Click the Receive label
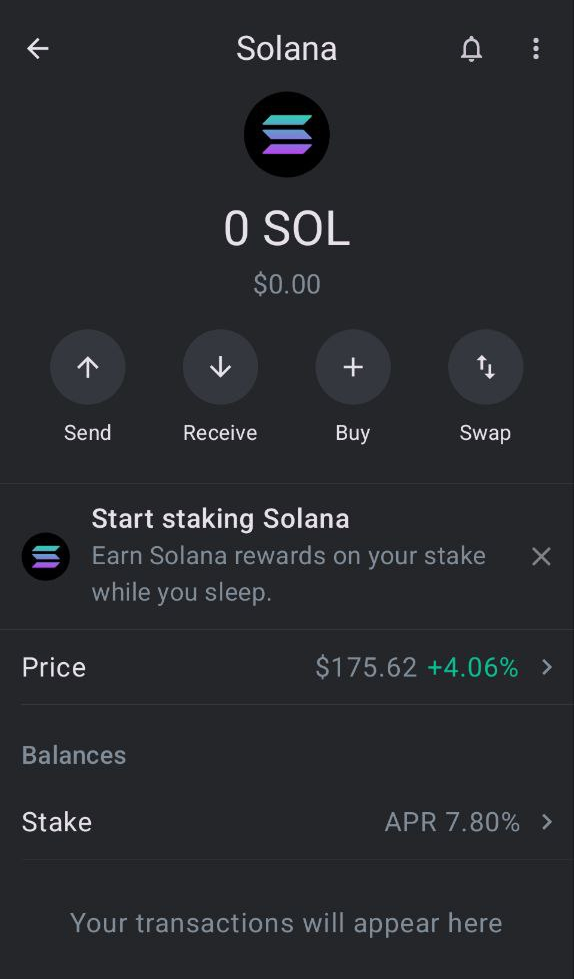This screenshot has height=979, width=574. point(220,433)
